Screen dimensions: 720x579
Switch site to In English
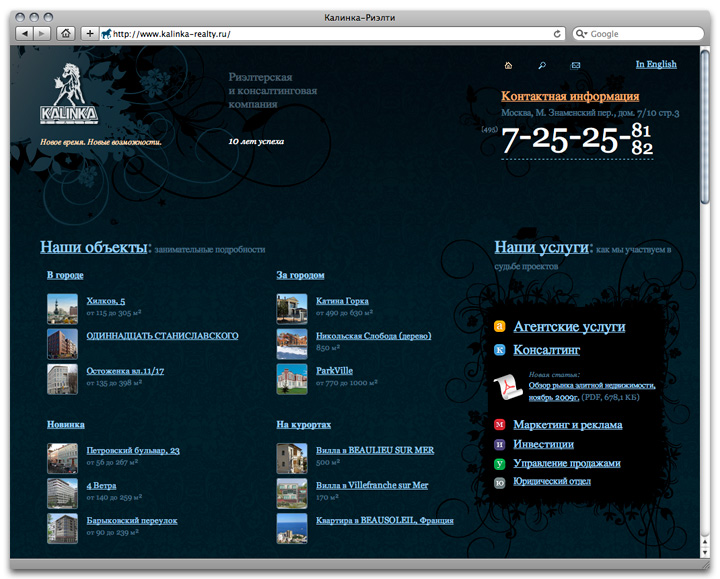[x=656, y=64]
